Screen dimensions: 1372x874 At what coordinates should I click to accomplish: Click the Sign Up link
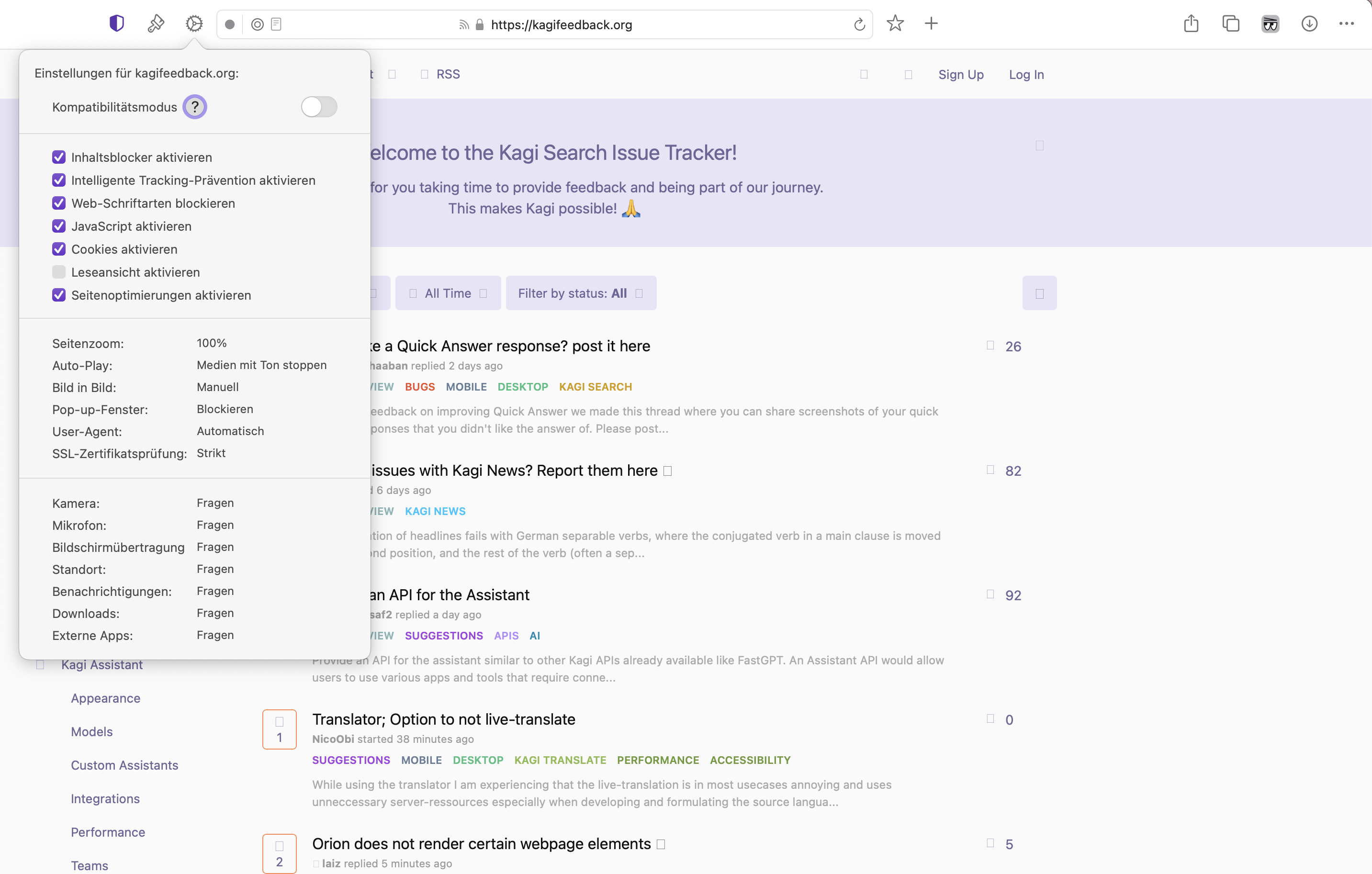[x=961, y=75]
